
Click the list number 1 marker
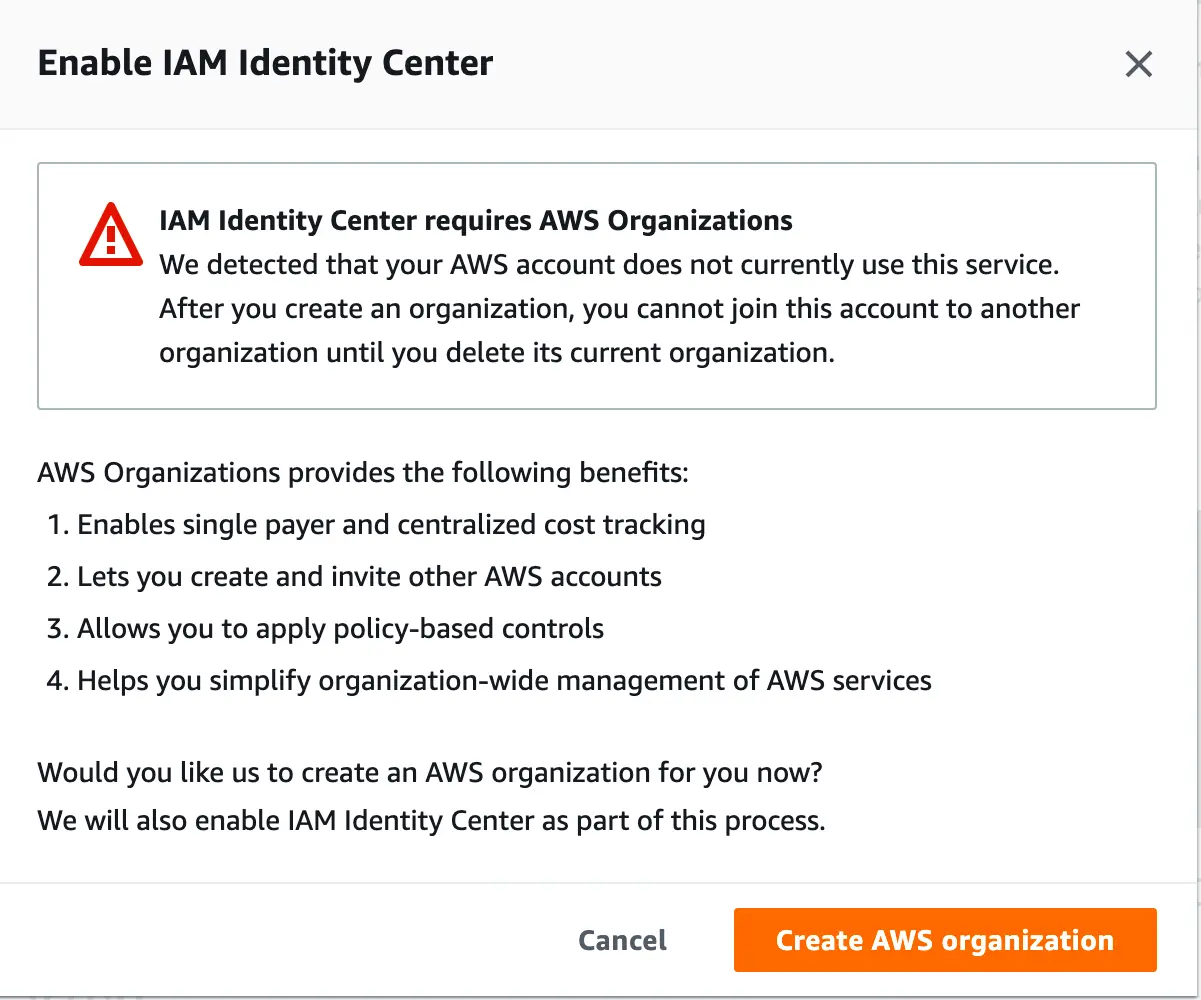tap(58, 524)
